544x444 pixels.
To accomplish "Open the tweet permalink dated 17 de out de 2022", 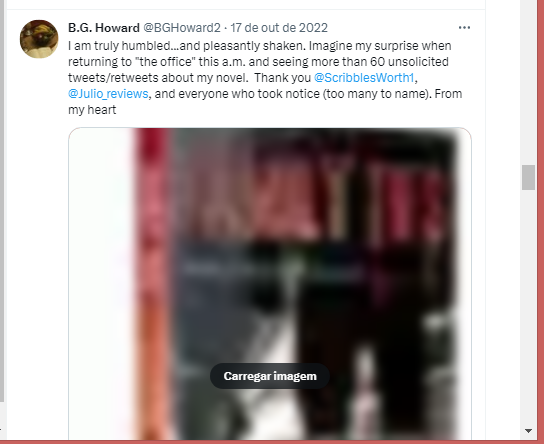I will point(279,28).
